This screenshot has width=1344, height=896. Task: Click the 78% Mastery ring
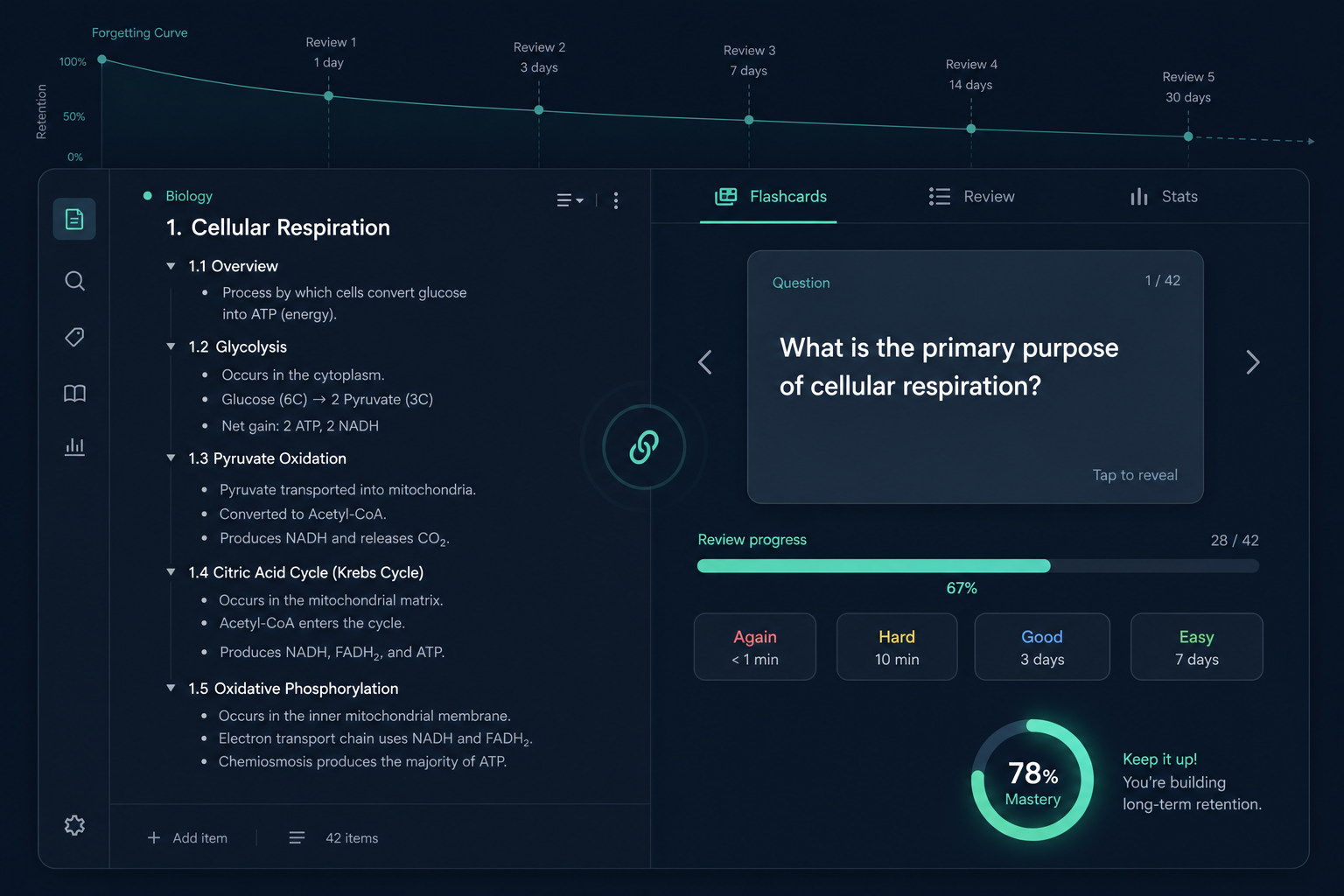click(1032, 780)
